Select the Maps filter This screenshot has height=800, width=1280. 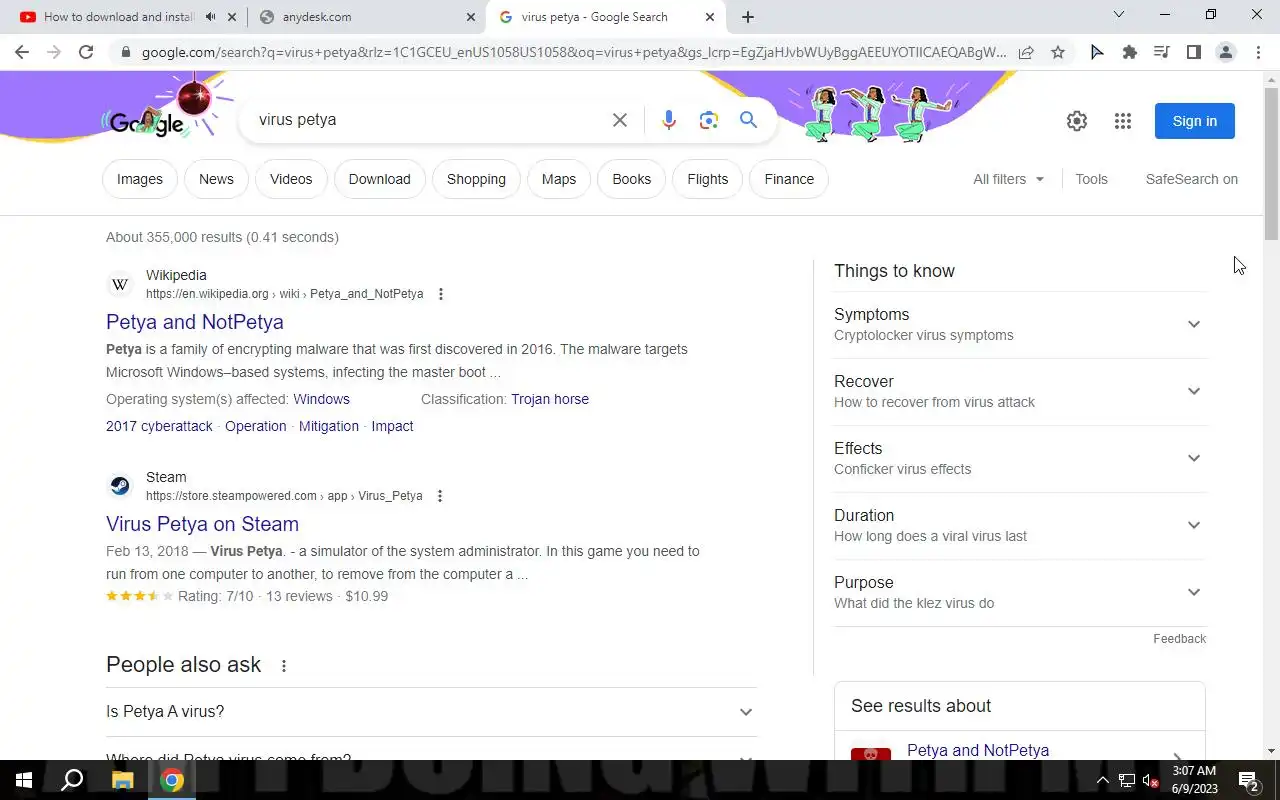pos(559,179)
